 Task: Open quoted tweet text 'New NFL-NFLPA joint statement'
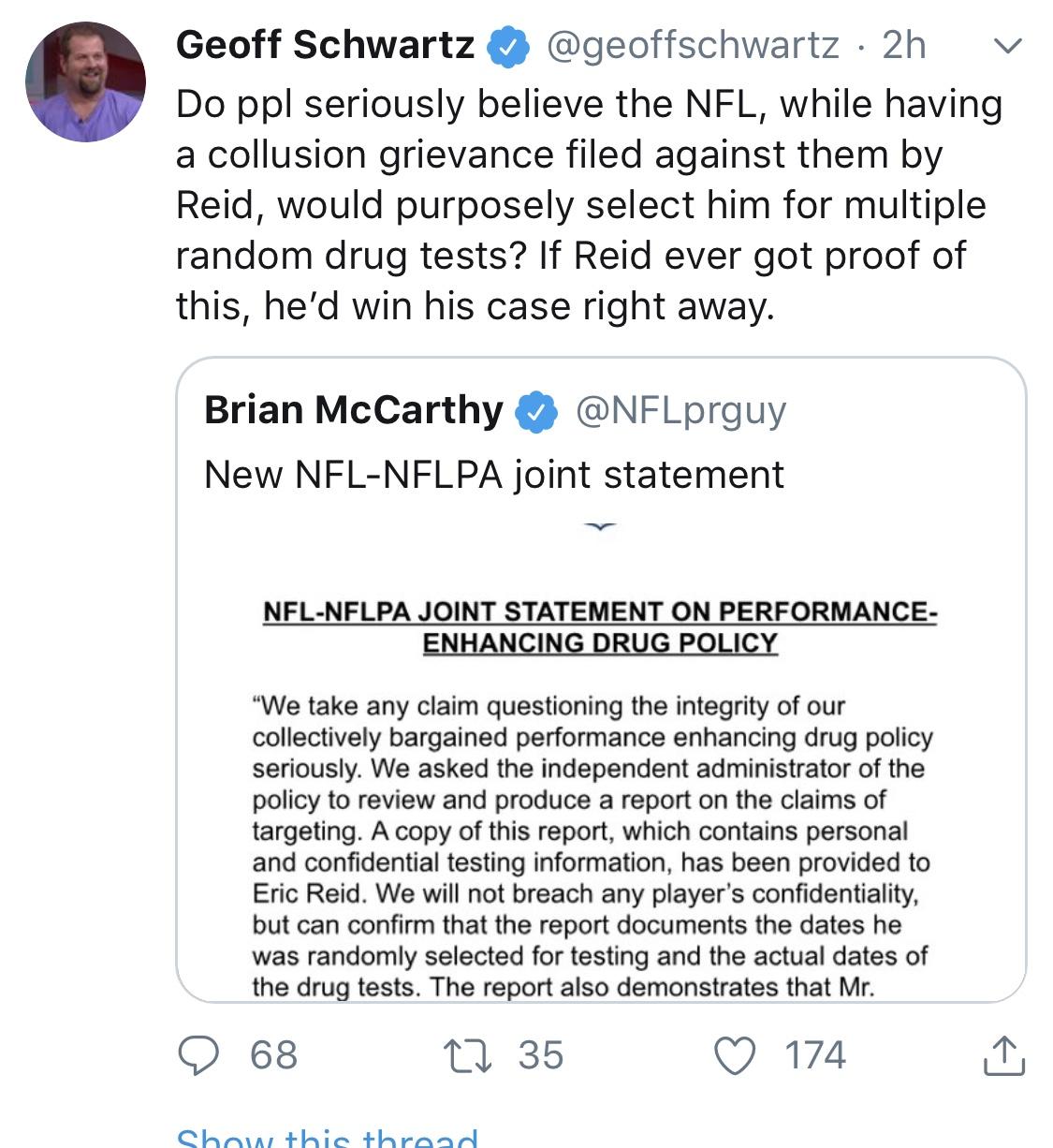pyautogui.click(x=493, y=475)
